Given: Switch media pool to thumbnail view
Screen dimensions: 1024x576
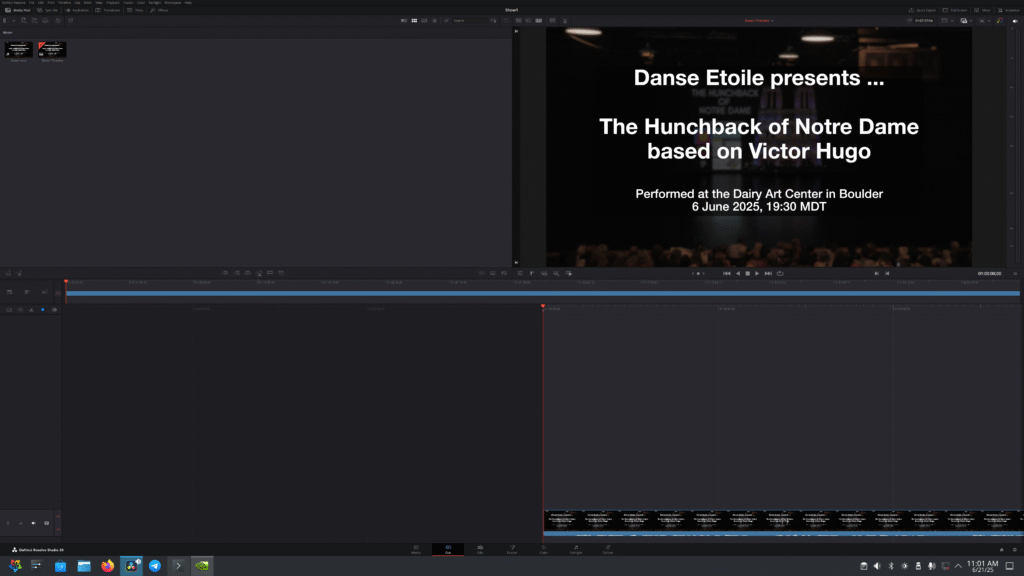Looking at the screenshot, I should (414, 20).
